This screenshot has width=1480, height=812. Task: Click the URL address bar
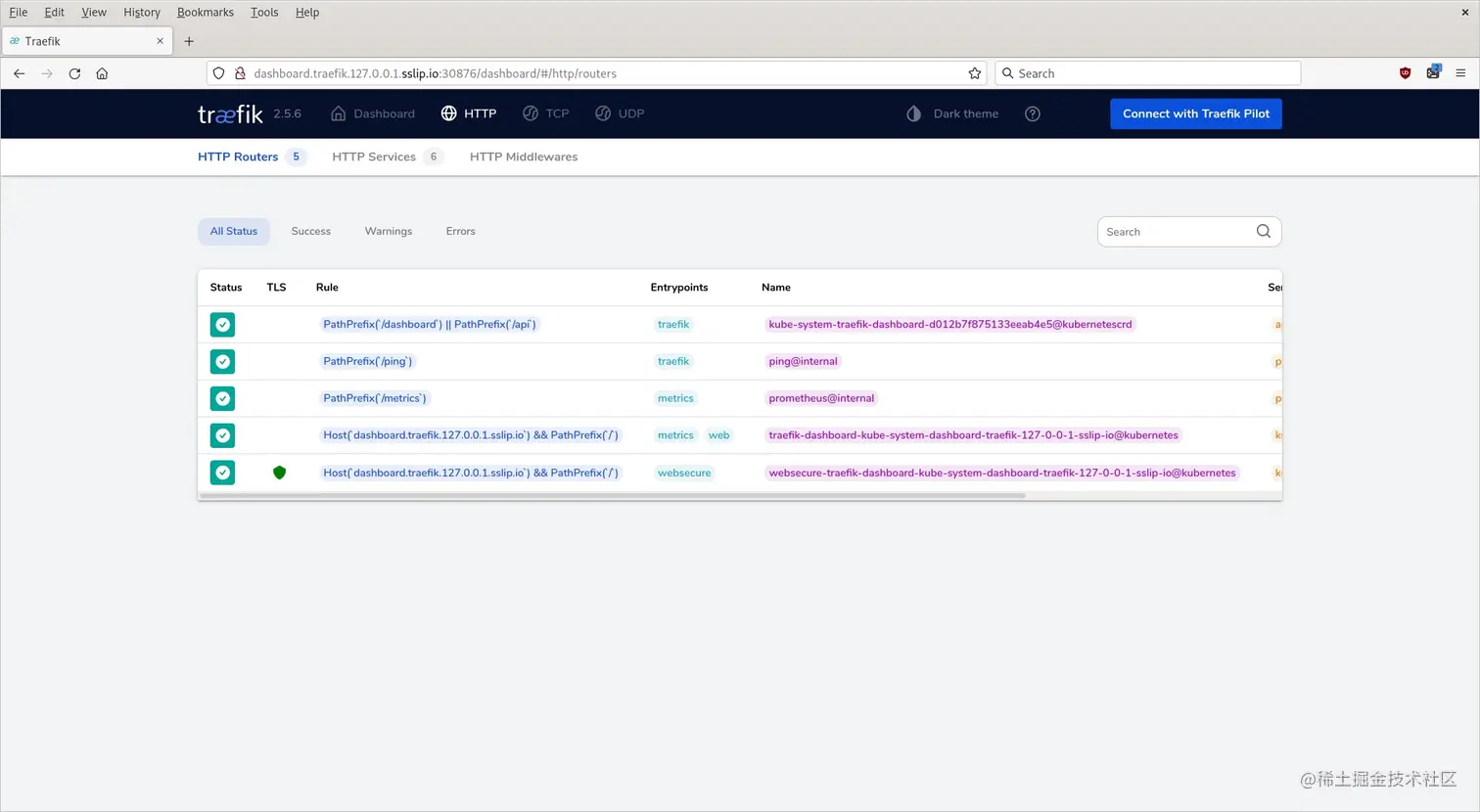click(597, 73)
